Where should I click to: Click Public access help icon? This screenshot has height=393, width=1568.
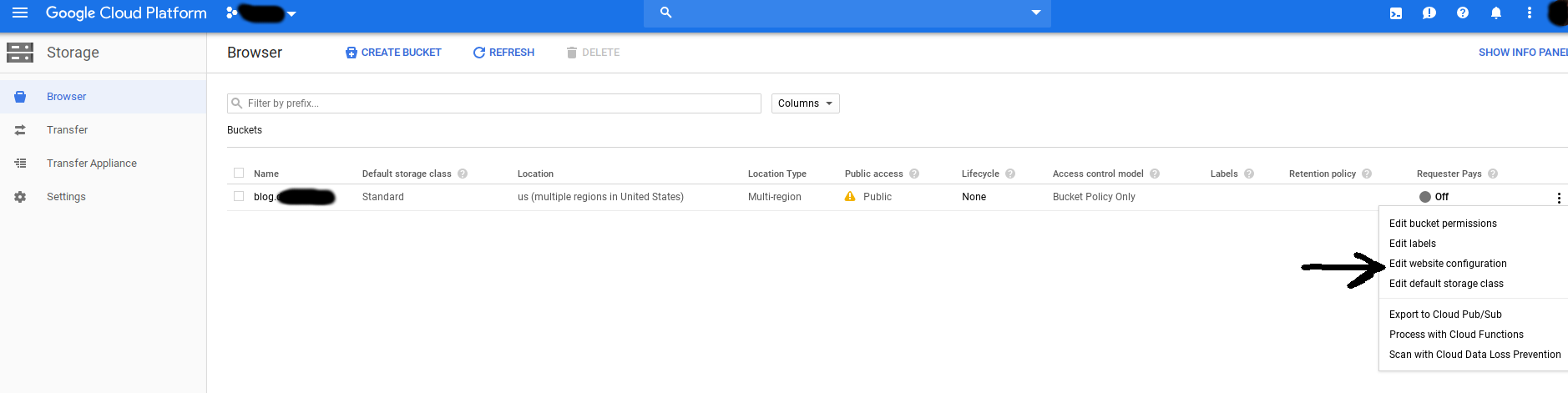(x=914, y=174)
